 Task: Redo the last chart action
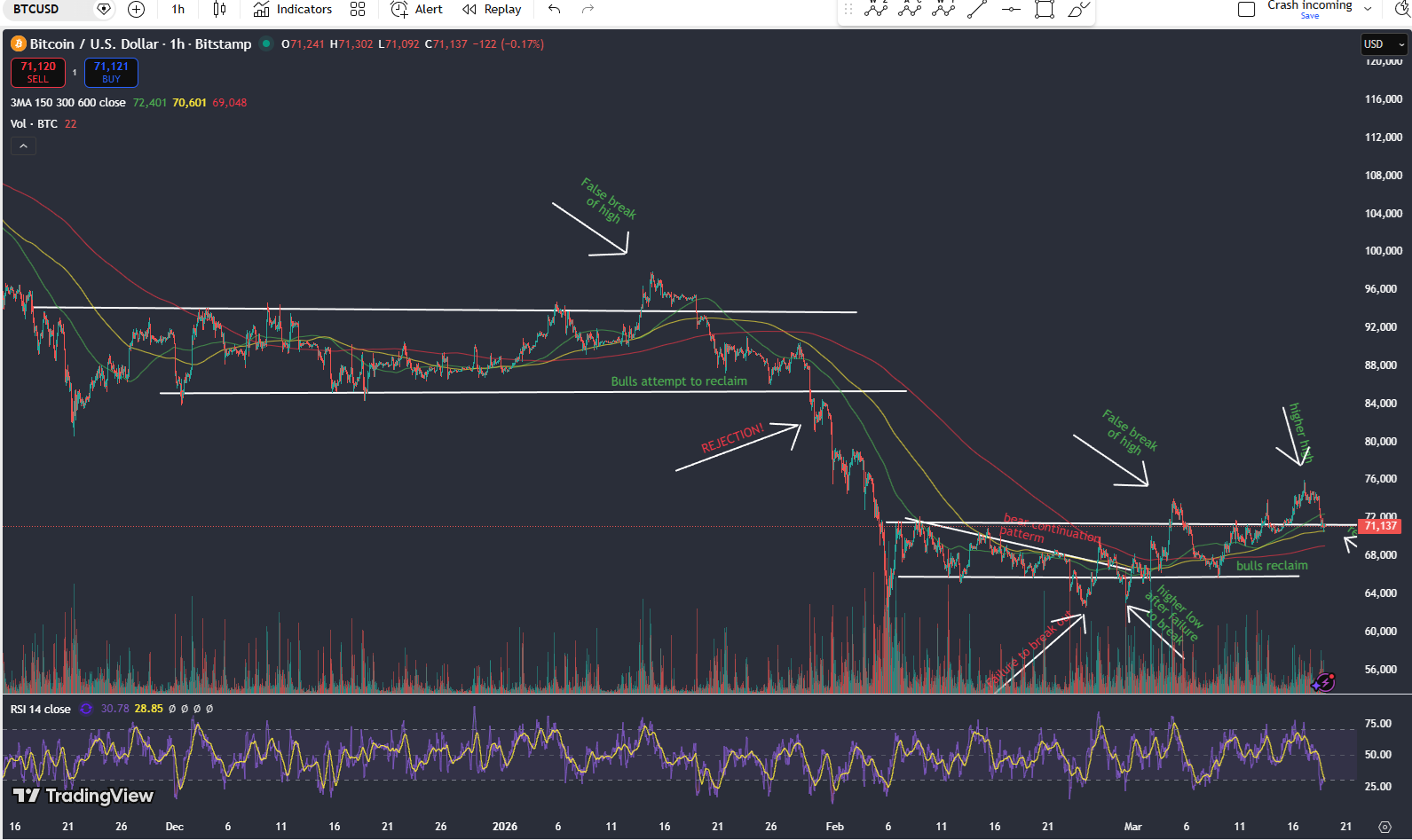pos(588,9)
